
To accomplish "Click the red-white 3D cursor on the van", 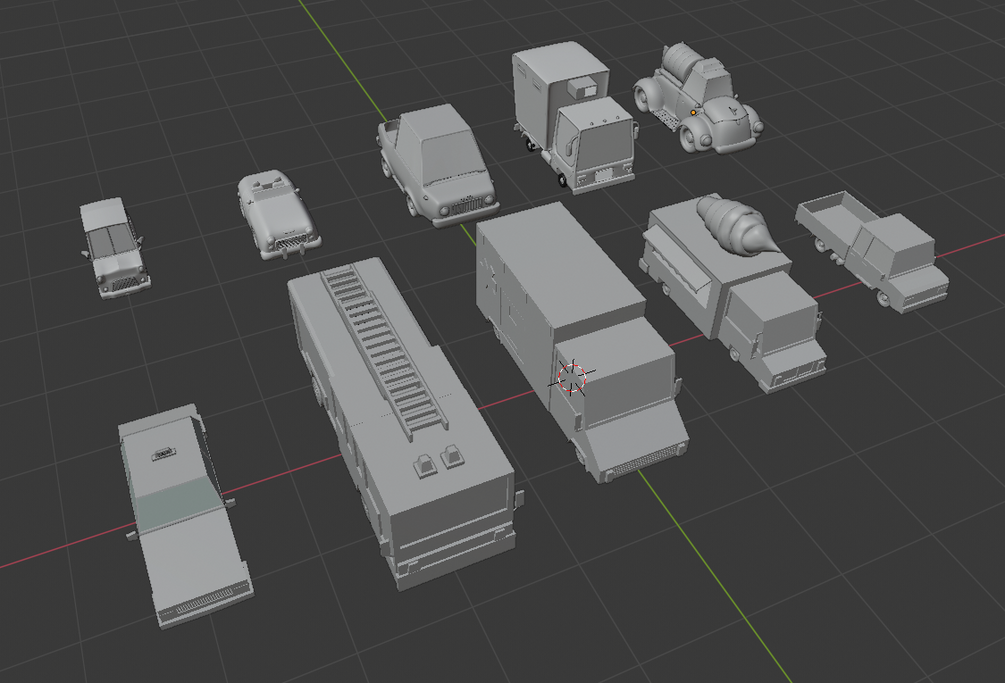I will point(572,376).
